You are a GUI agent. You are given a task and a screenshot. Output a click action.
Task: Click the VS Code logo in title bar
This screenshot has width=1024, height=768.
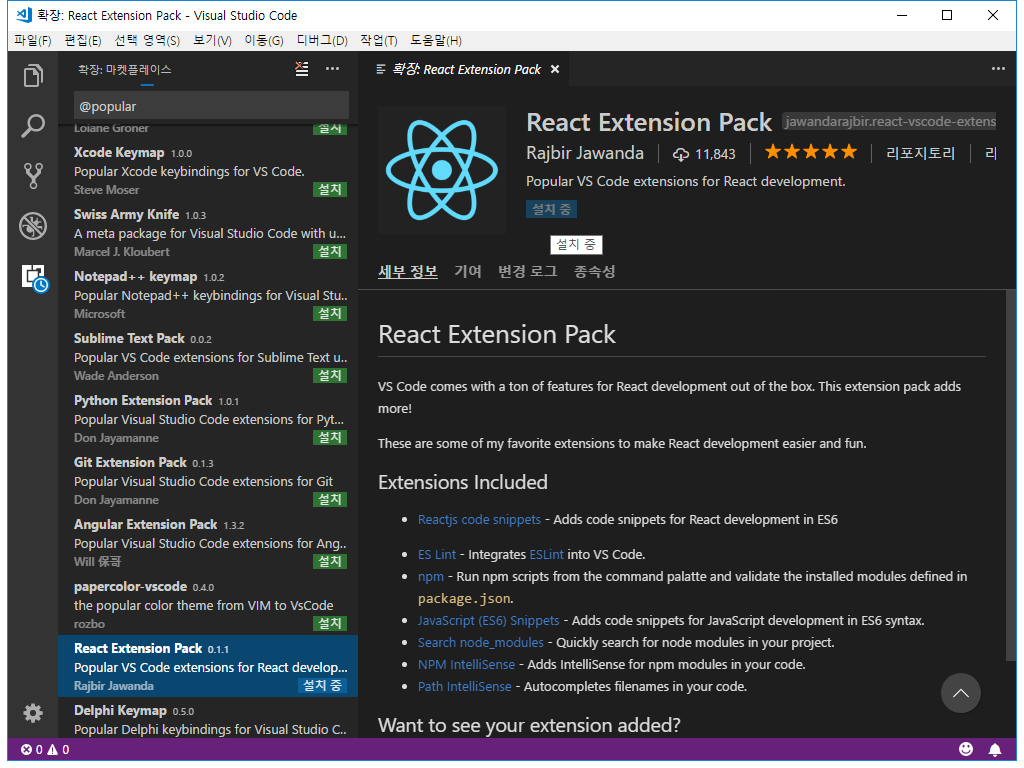point(24,14)
